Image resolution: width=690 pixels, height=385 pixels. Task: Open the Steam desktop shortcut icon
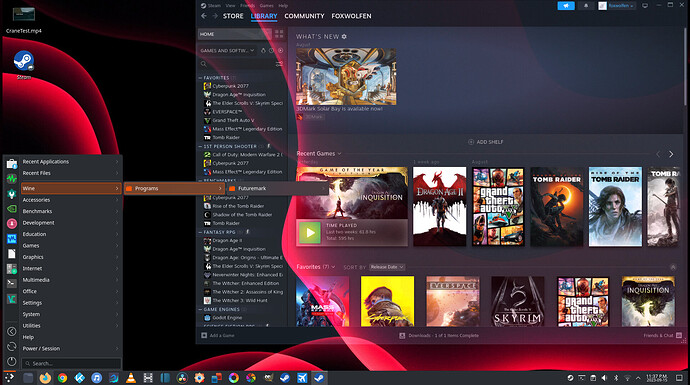[24, 61]
